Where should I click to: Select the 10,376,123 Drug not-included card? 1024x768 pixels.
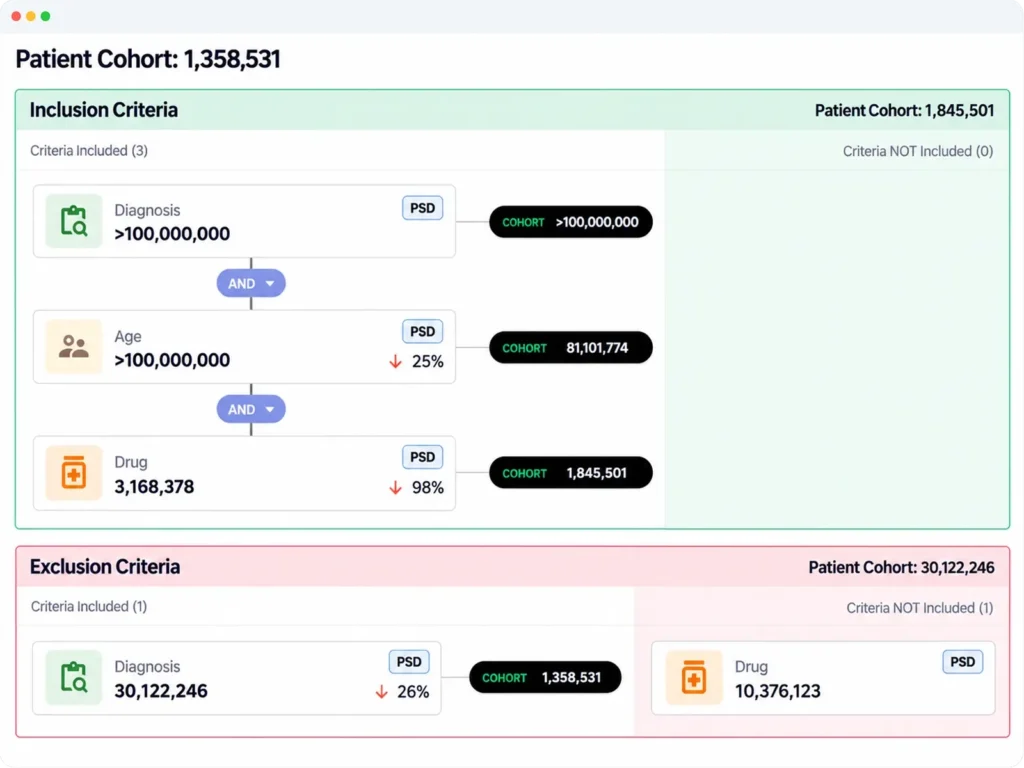coord(823,678)
